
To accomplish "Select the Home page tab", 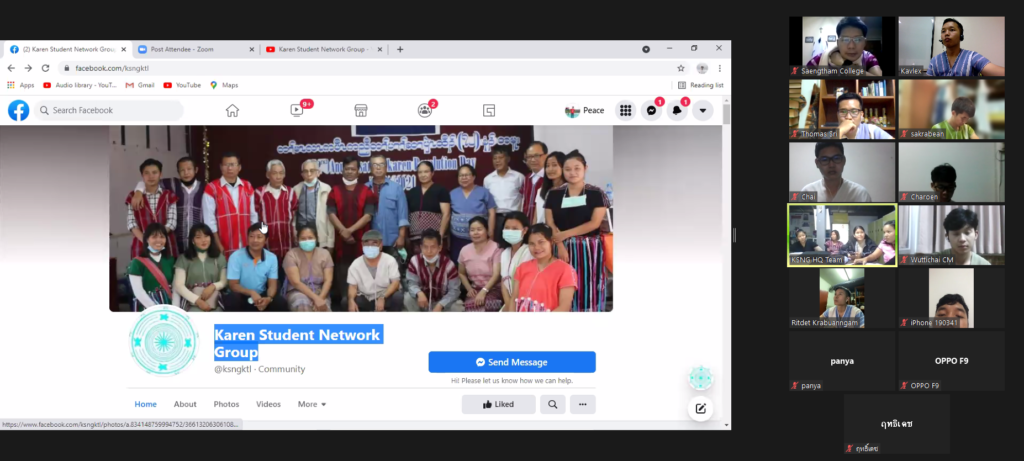I will (146, 404).
